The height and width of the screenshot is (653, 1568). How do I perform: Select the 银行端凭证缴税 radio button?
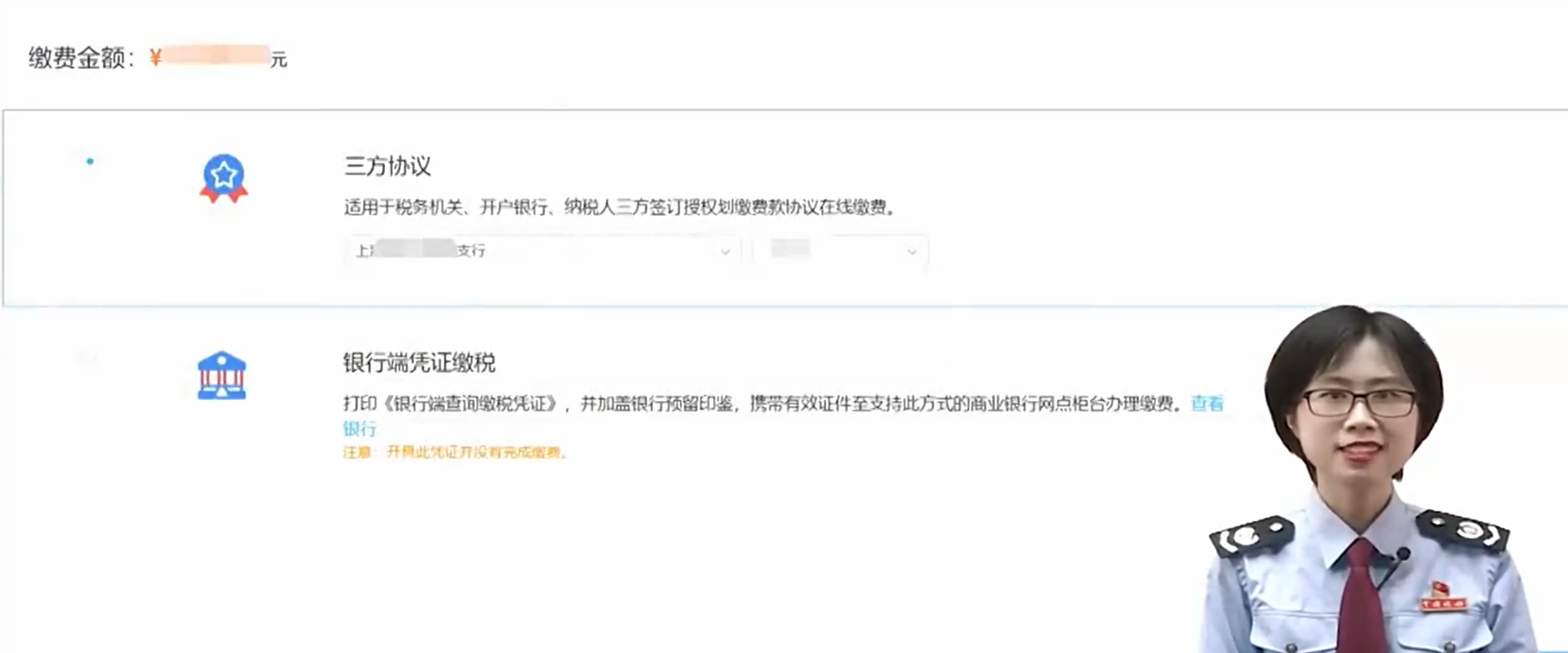pyautogui.click(x=87, y=358)
